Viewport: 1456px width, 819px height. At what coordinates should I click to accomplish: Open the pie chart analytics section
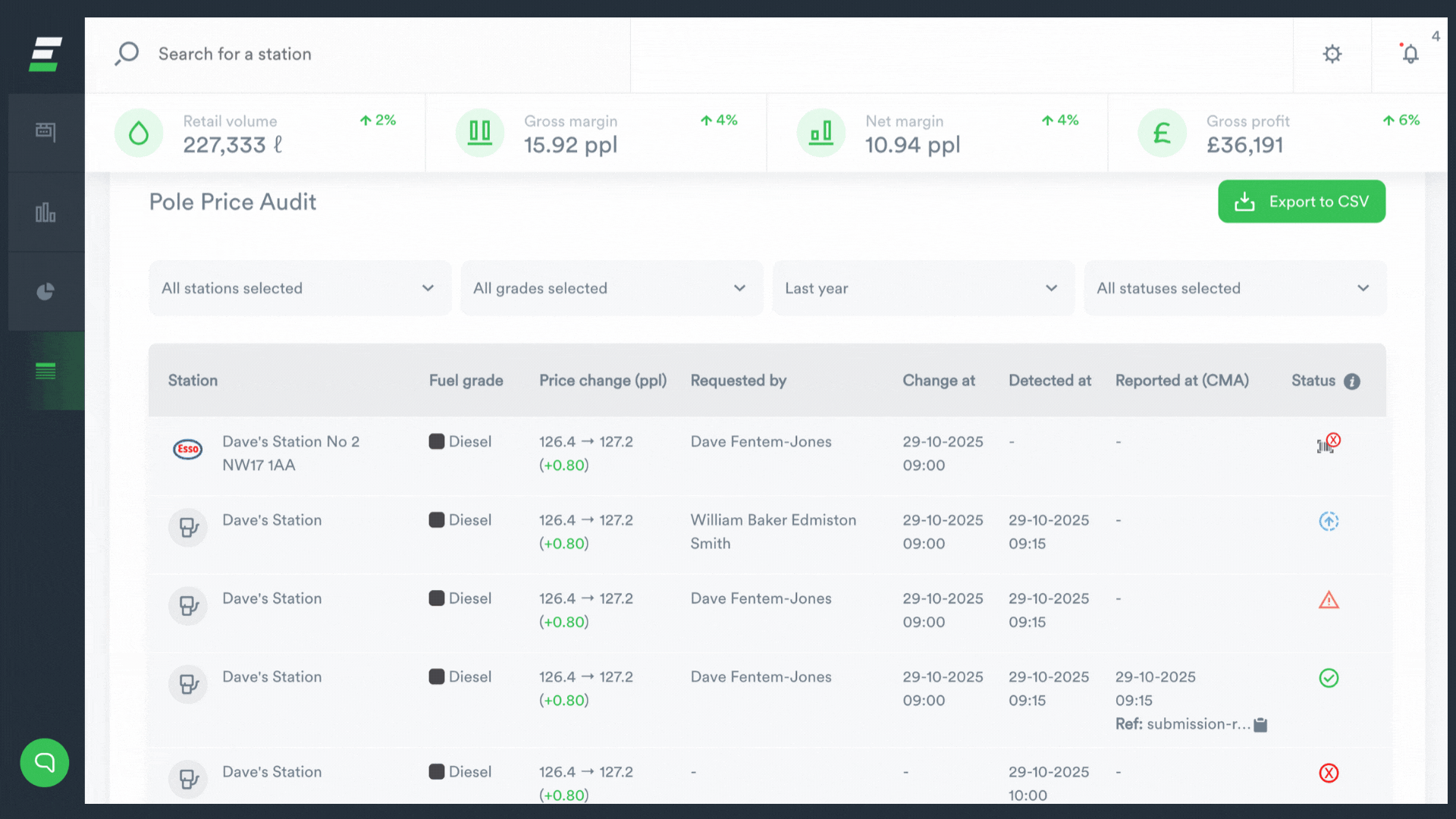coord(45,292)
